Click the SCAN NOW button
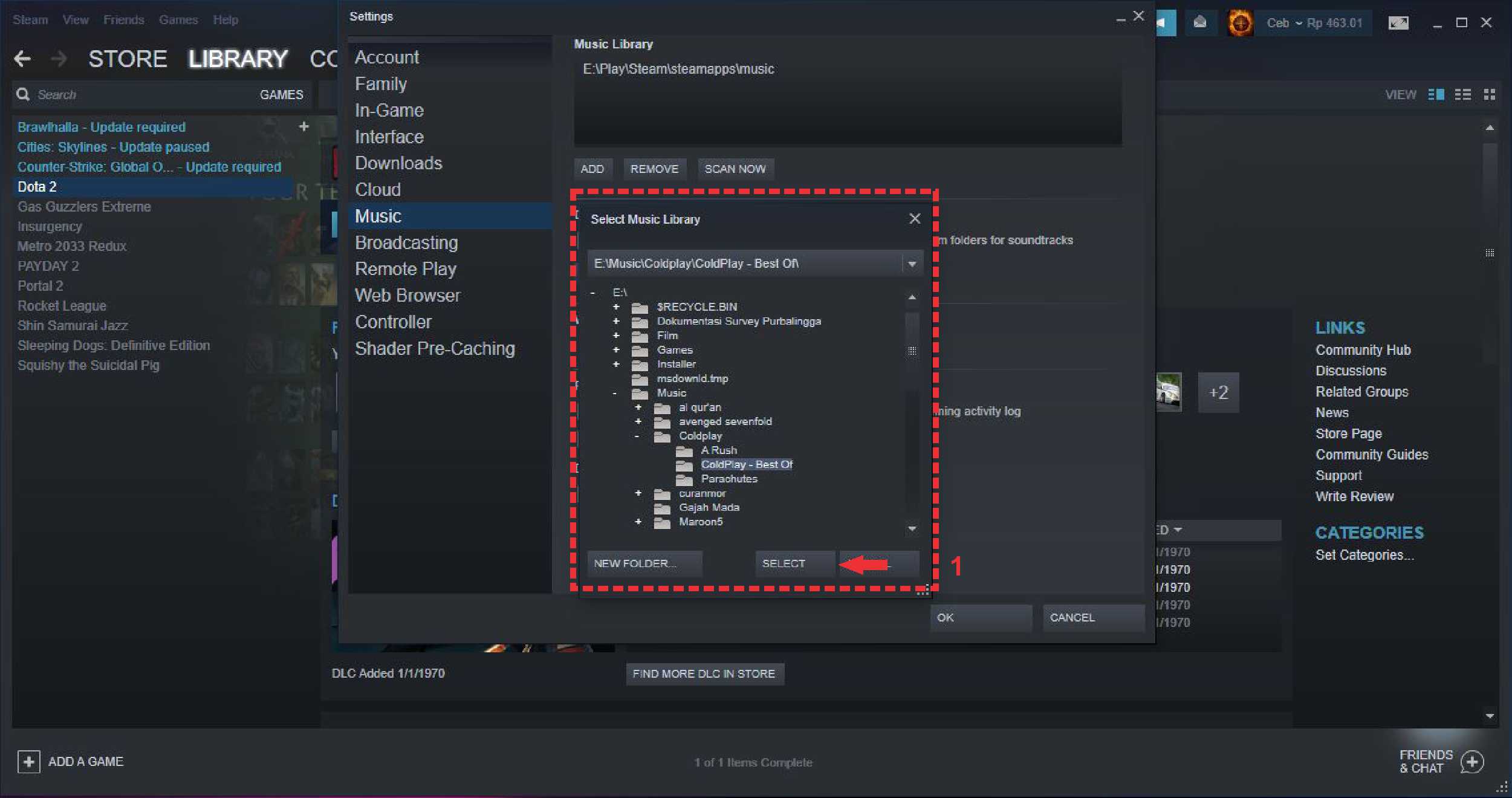 click(735, 169)
